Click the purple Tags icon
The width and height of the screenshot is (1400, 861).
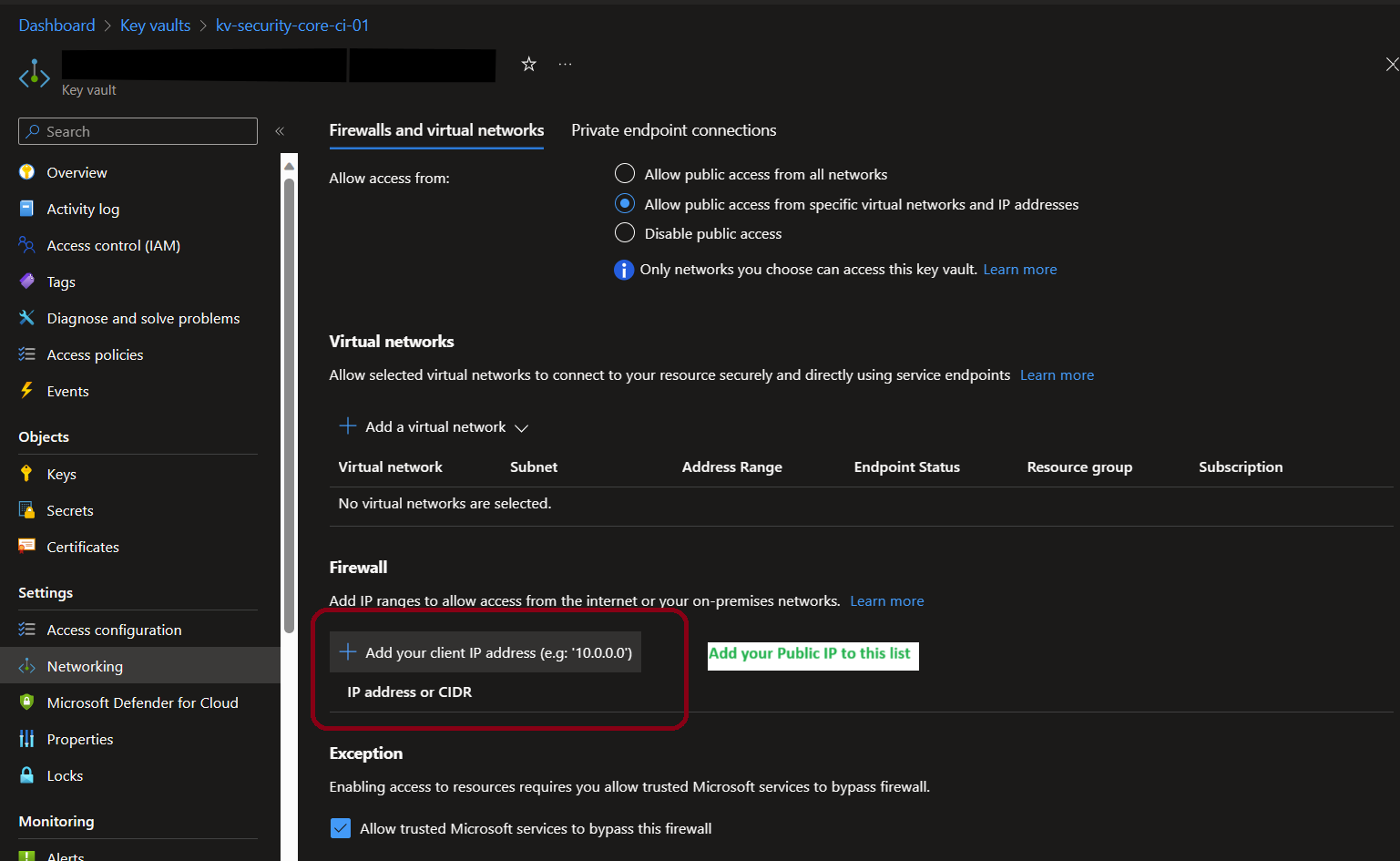(27, 282)
